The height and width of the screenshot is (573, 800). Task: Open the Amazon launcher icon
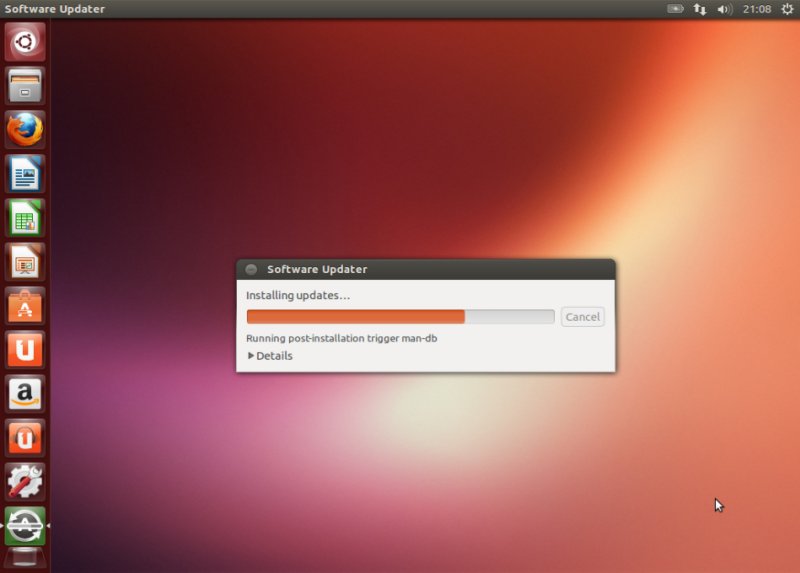(x=25, y=394)
